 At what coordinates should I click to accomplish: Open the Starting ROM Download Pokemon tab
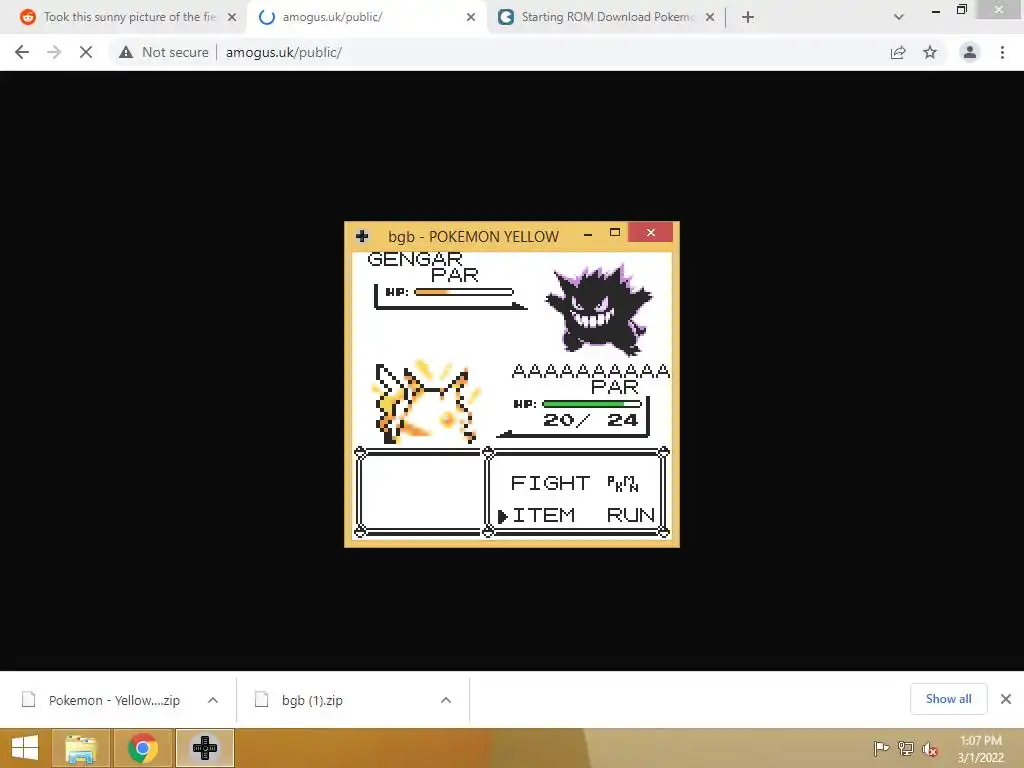606,17
